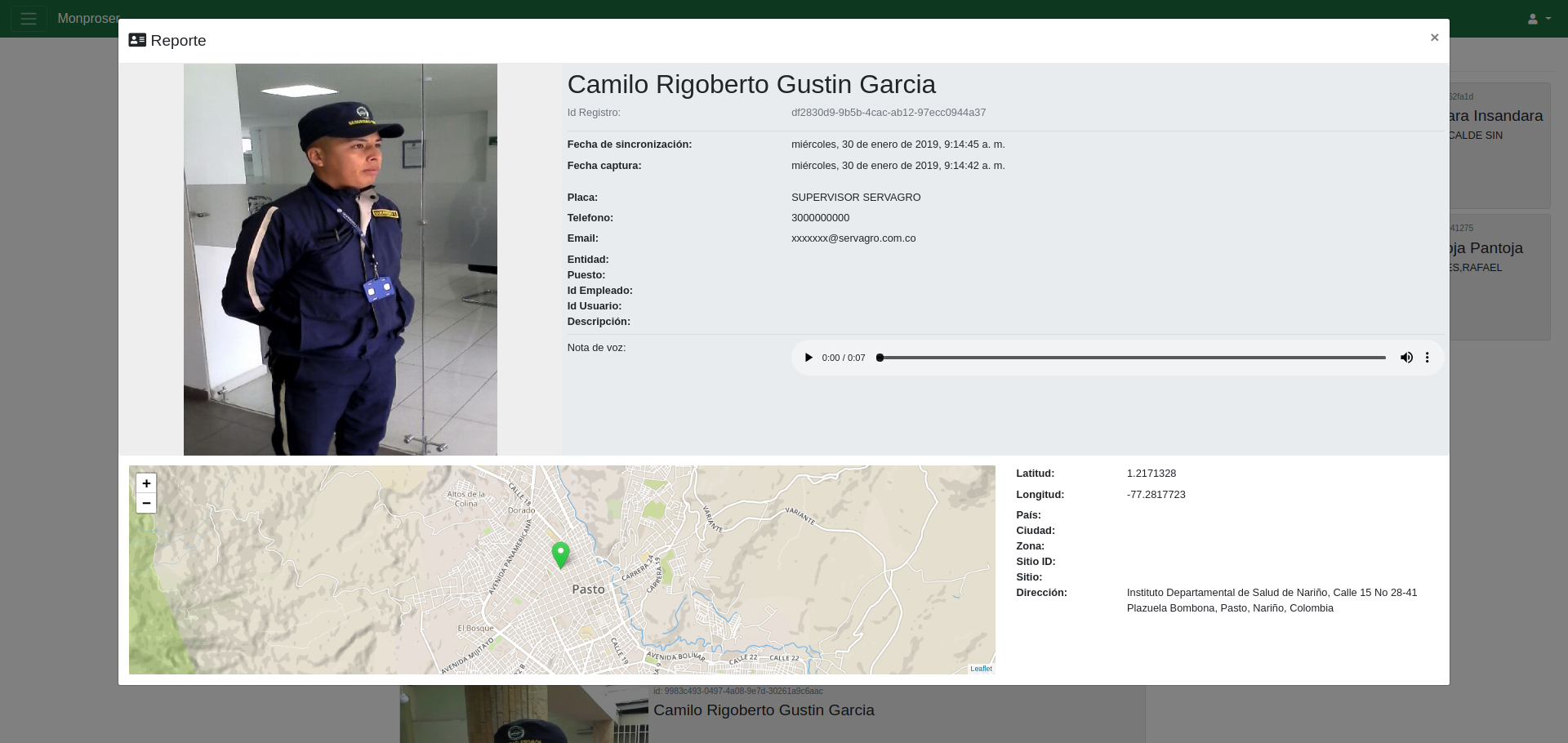Click the Reporte card icon in header
This screenshot has height=743, width=1568.
tap(137, 40)
